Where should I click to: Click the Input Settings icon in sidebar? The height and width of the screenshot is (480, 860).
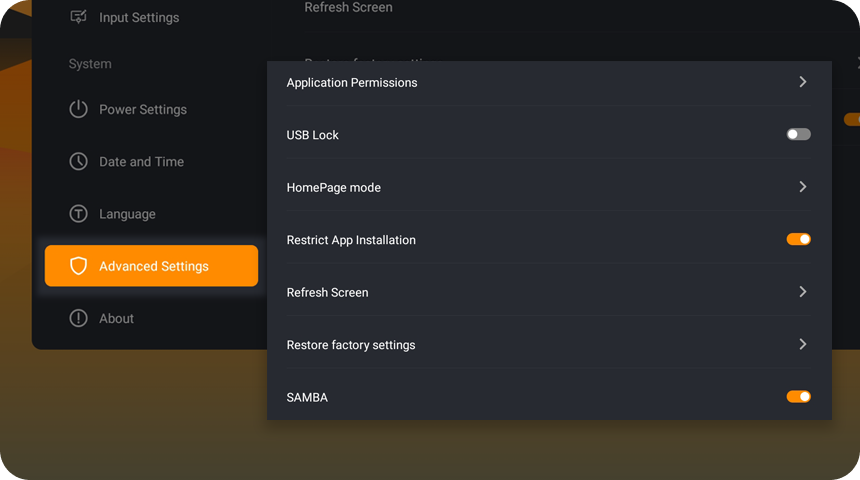[78, 17]
